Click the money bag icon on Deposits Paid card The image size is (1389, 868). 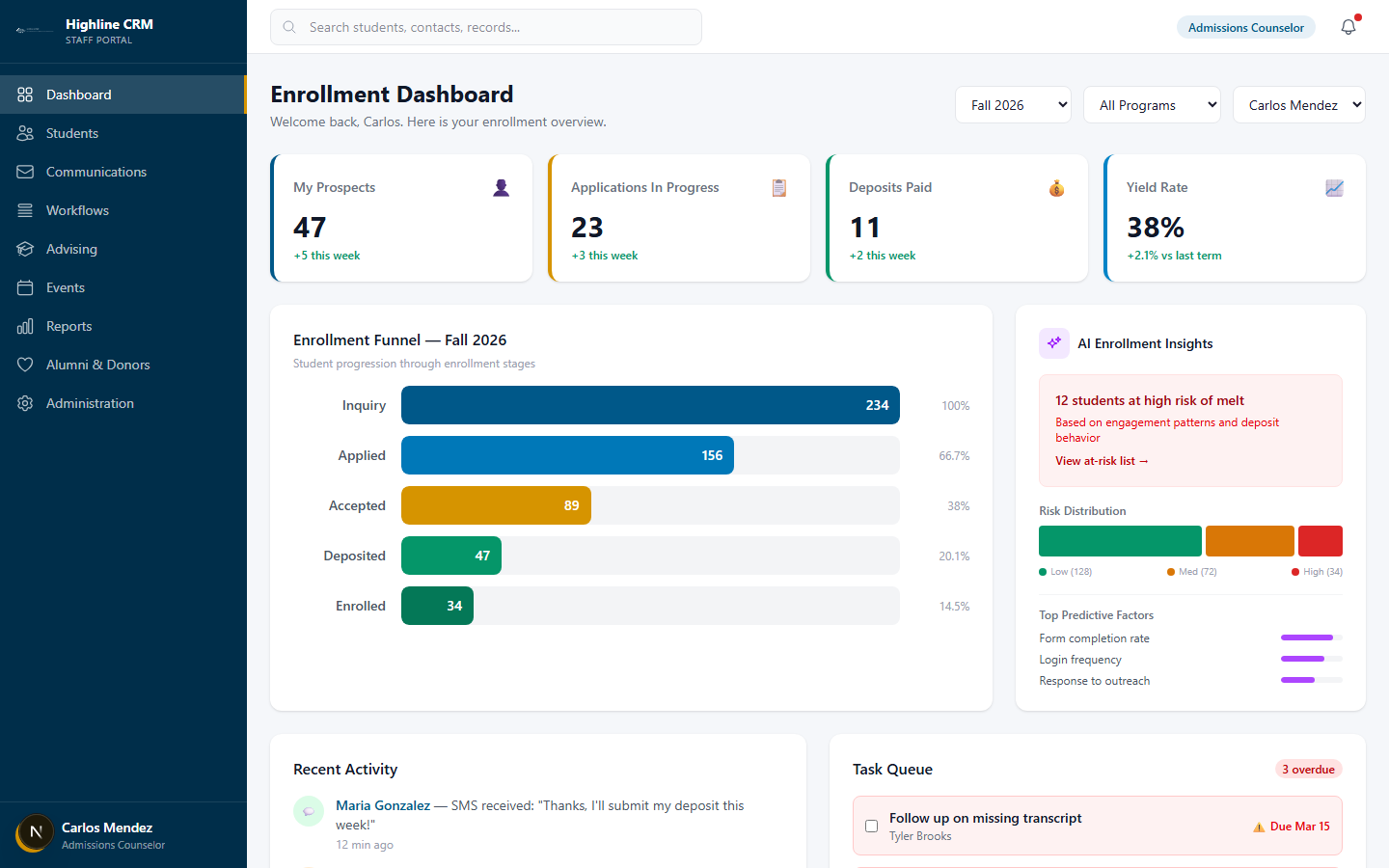1056,188
